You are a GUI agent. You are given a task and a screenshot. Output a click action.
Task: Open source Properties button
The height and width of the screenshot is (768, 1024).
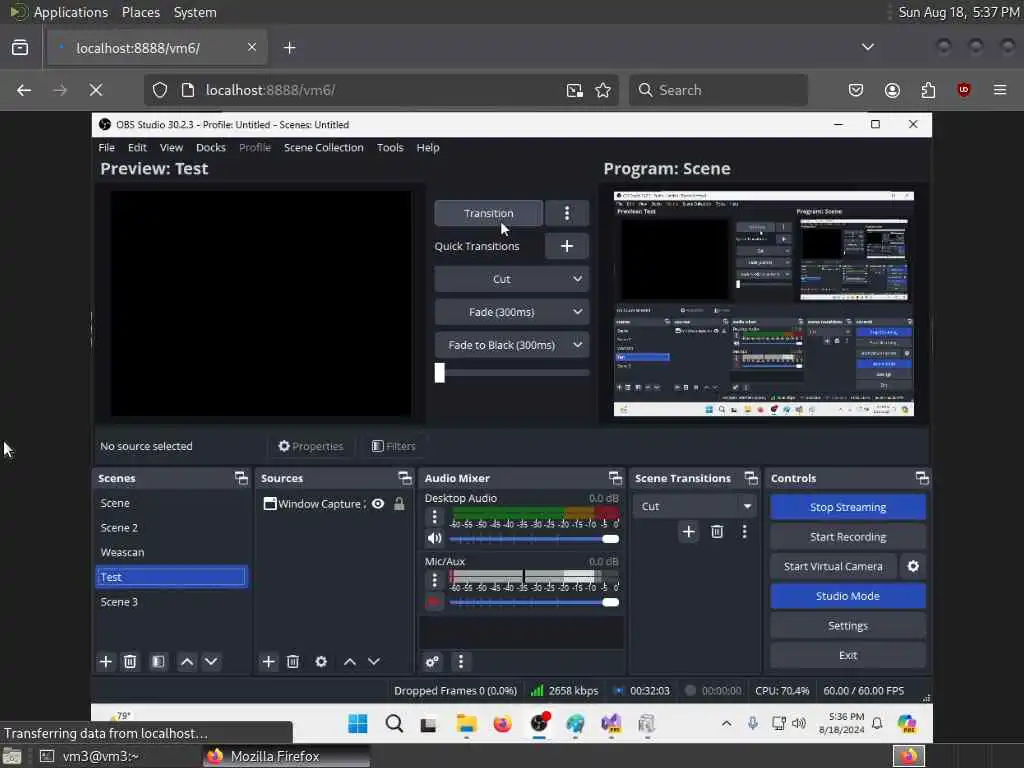pos(311,446)
